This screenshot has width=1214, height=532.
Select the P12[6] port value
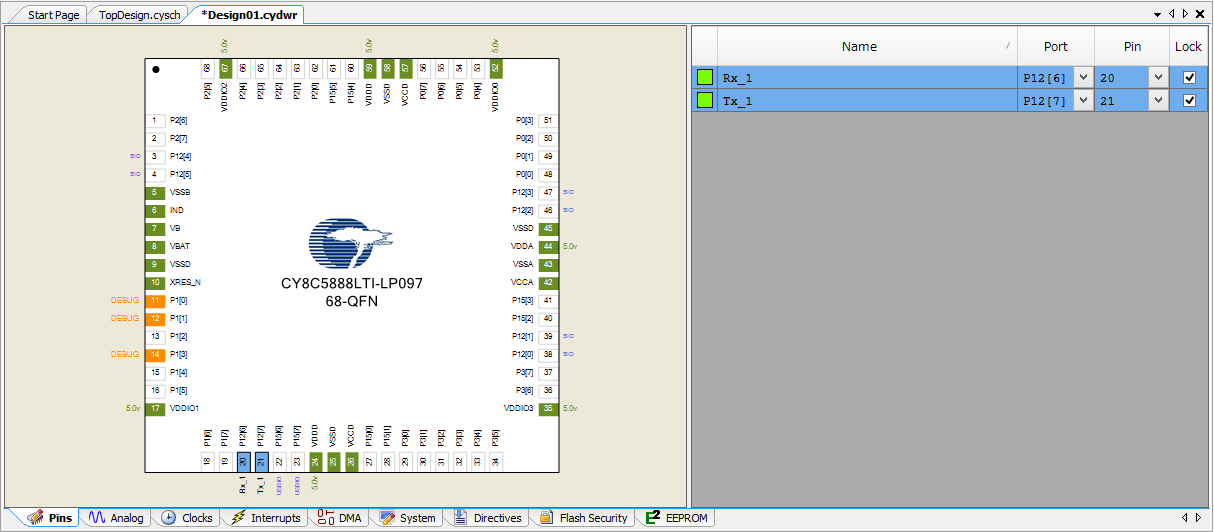pyautogui.click(x=1045, y=77)
